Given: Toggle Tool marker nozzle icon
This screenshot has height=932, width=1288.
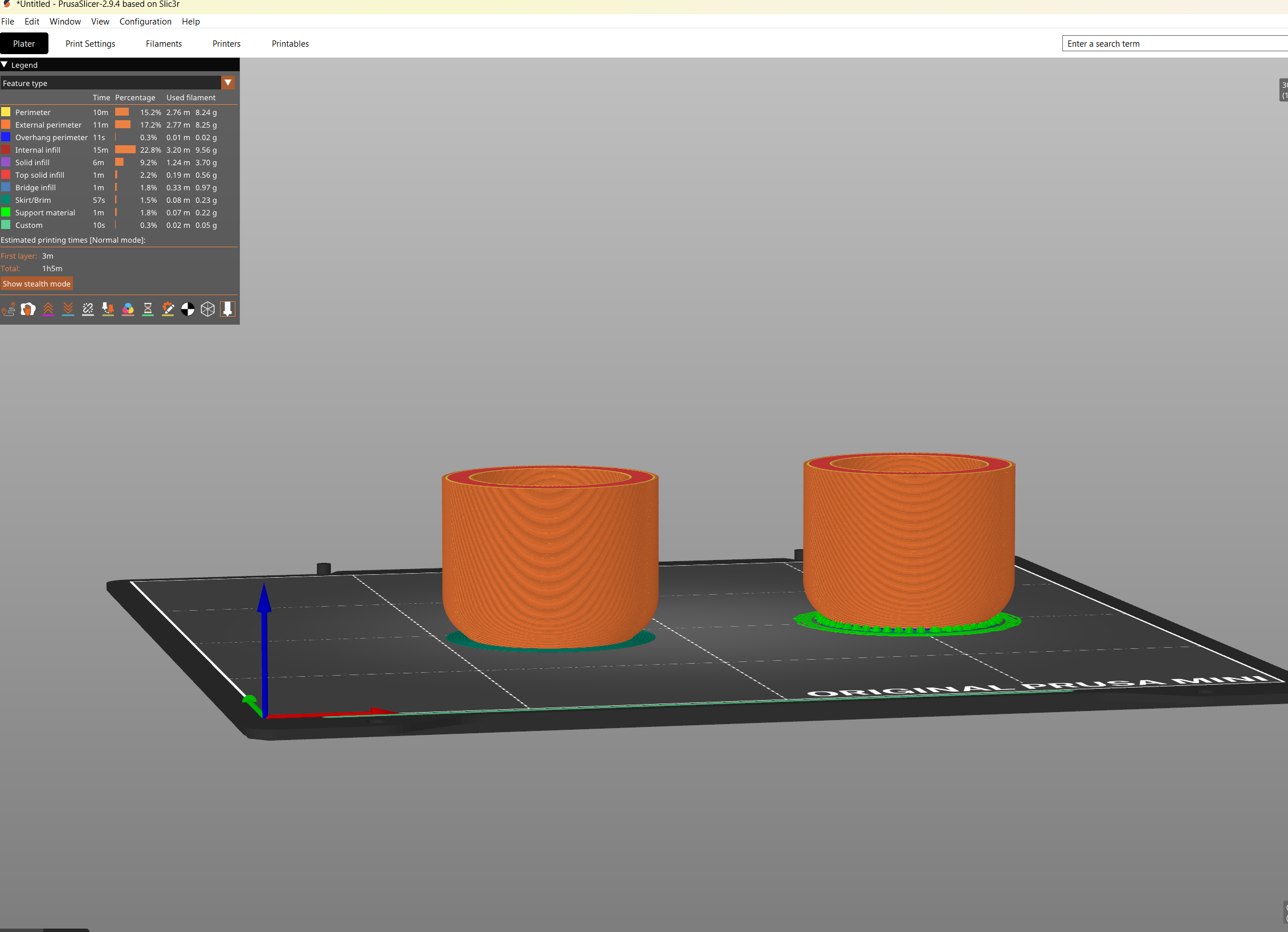Looking at the screenshot, I should point(228,309).
